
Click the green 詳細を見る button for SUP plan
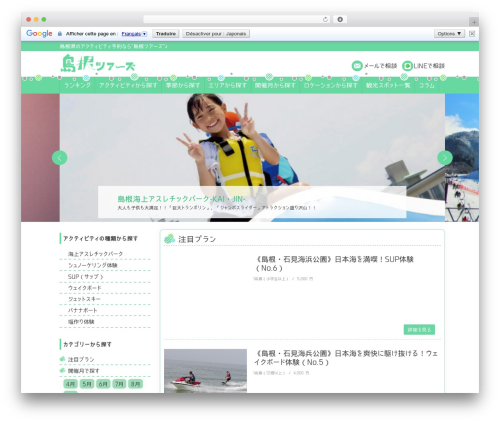[x=419, y=330]
